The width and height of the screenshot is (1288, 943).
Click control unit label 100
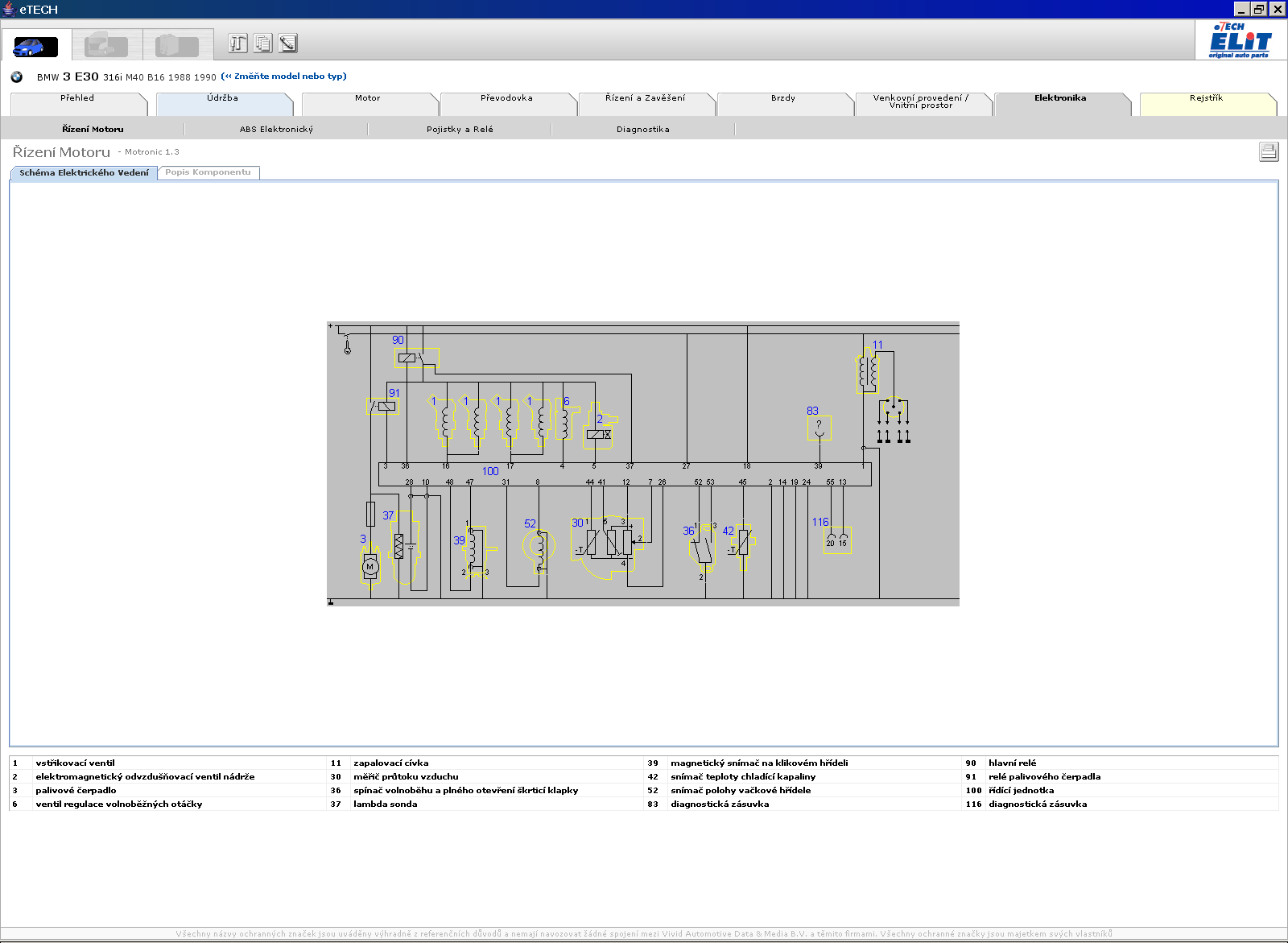tap(490, 471)
